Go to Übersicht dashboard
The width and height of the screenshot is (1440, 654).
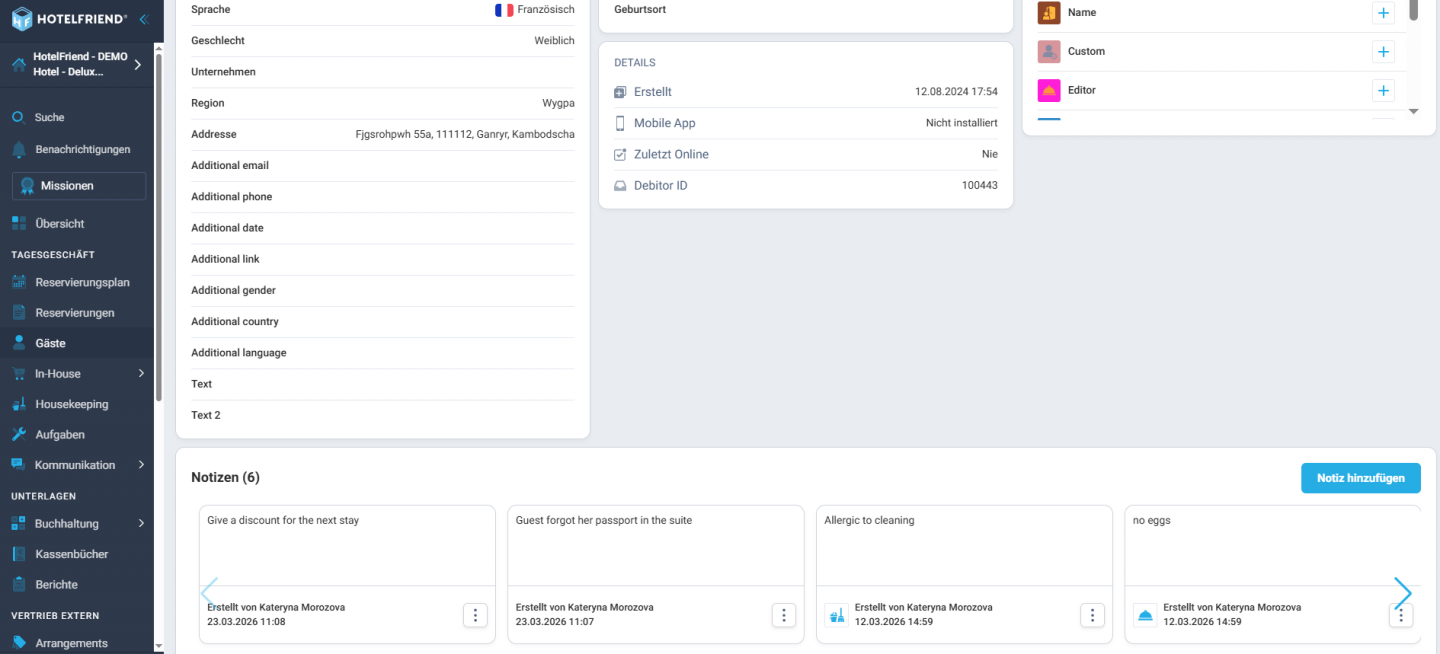pyautogui.click(x=59, y=224)
